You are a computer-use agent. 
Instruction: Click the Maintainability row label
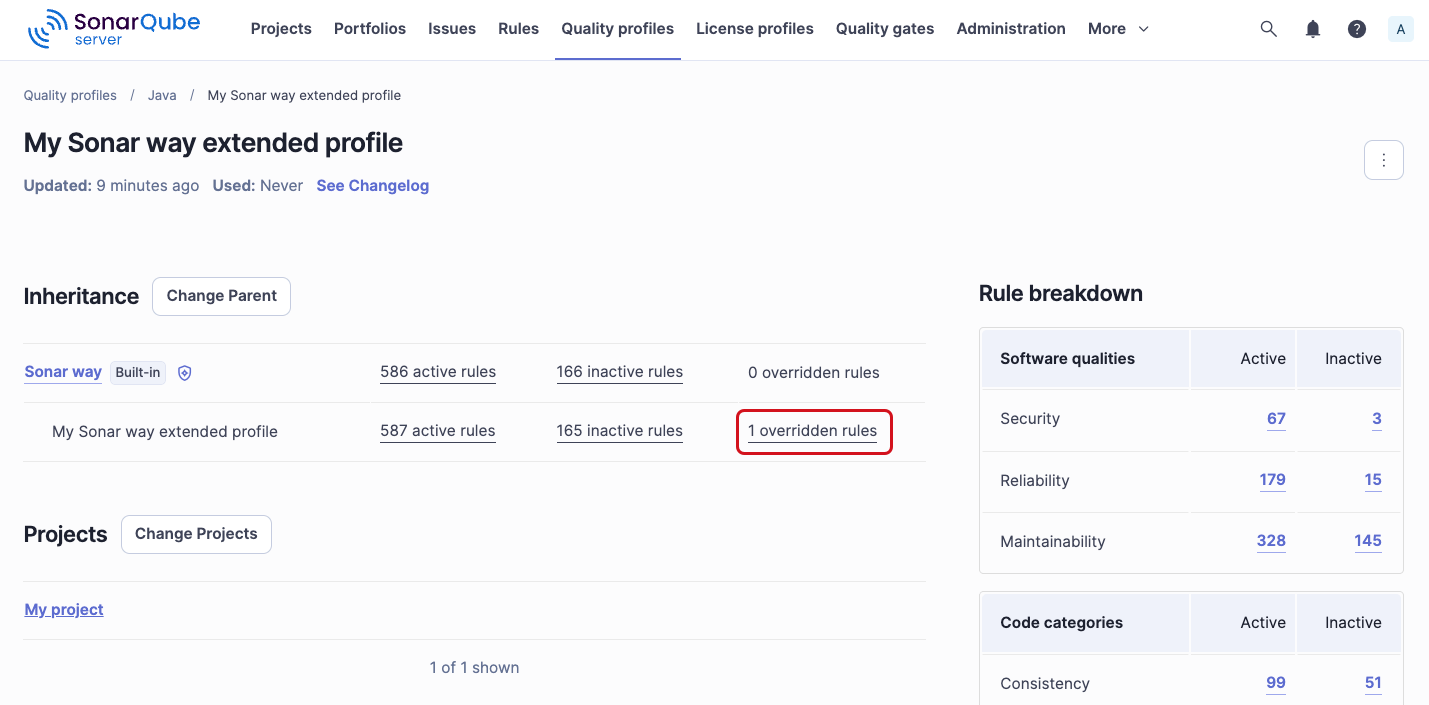(x=1053, y=542)
